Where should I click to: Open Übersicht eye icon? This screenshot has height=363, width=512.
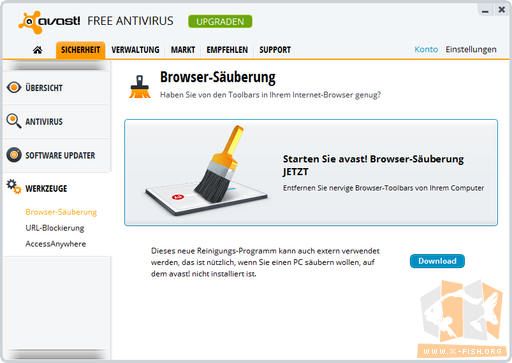(14, 88)
